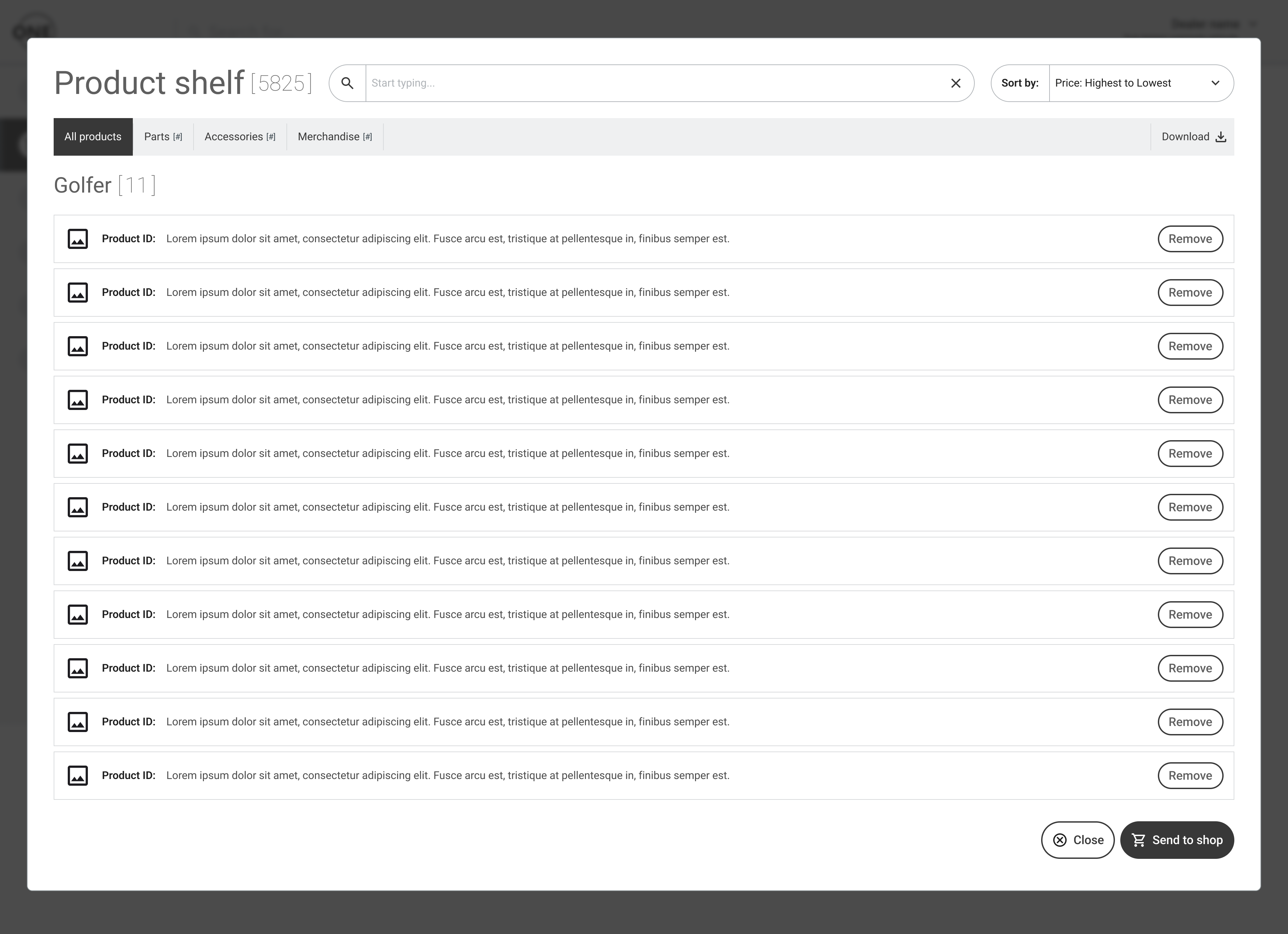Remove the last product in the list
Viewport: 1288px width, 934px height.
[1190, 776]
